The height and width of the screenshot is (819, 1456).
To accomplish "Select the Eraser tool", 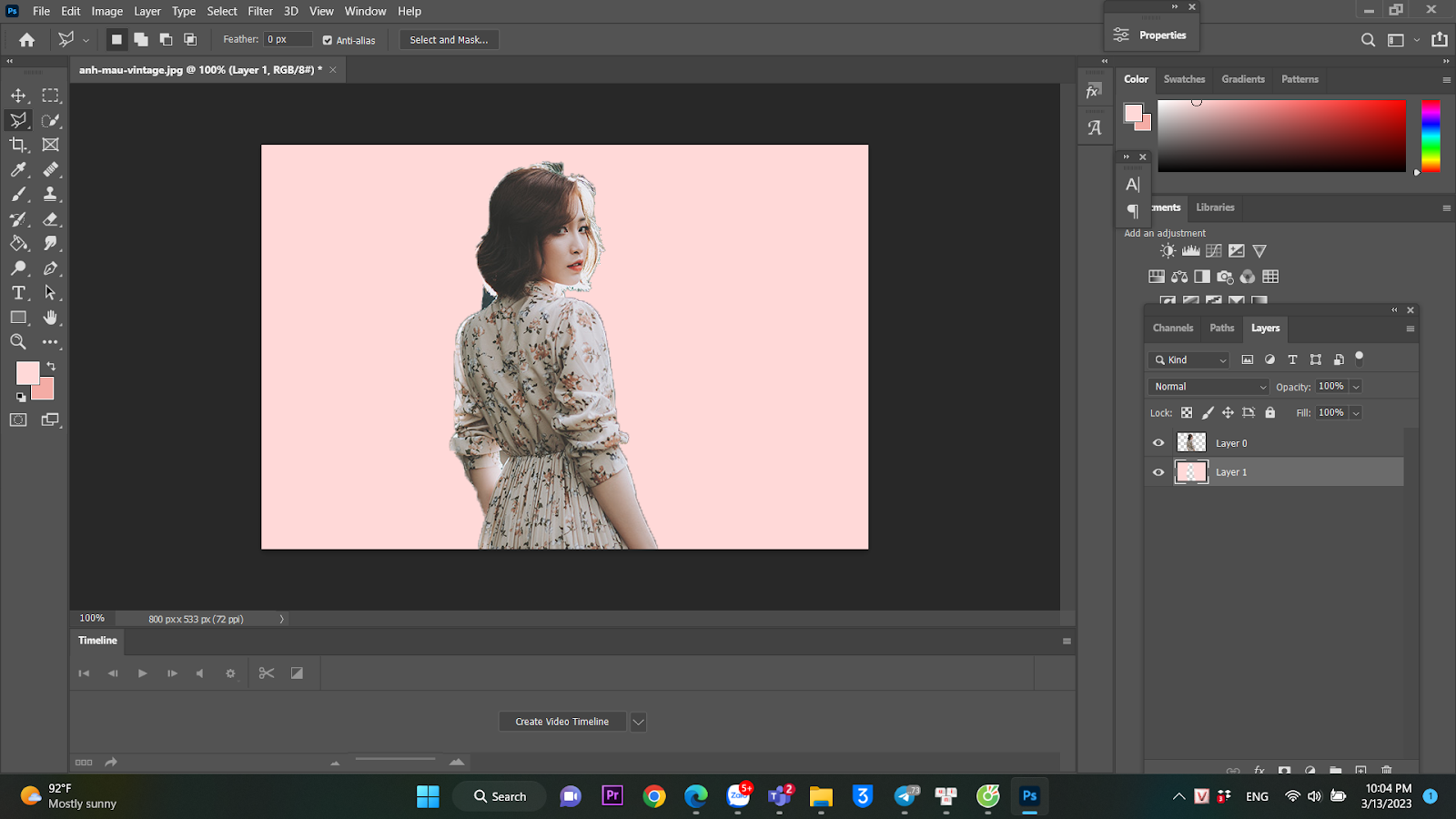I will click(51, 219).
